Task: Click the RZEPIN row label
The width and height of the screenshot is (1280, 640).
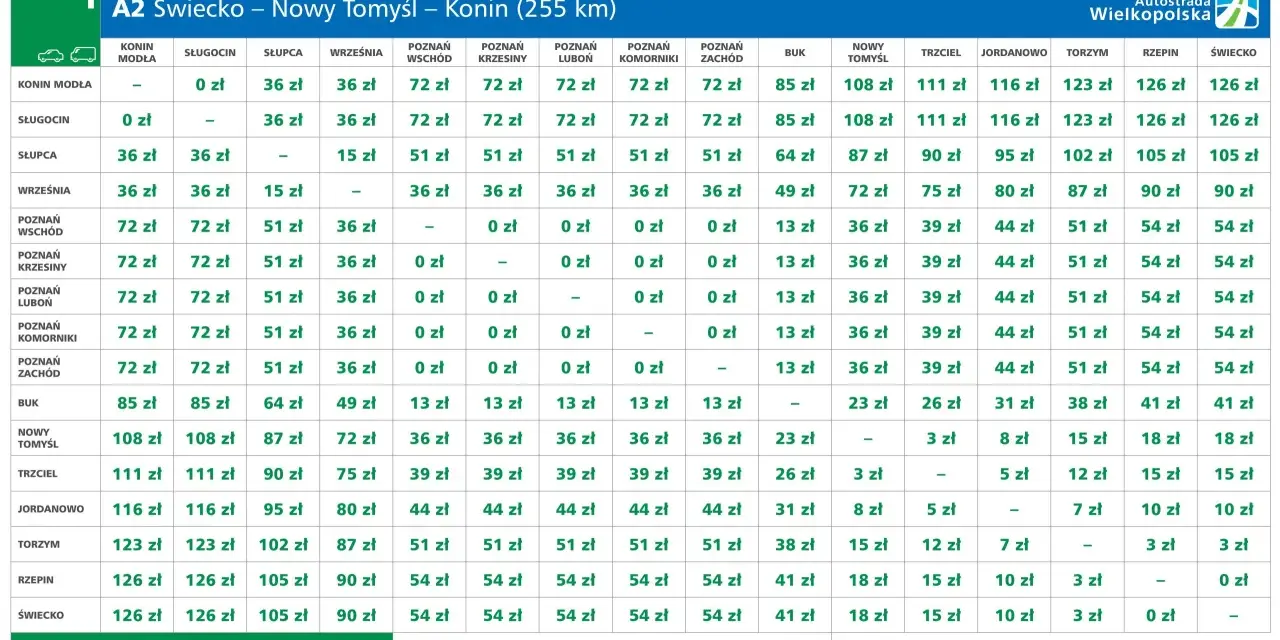Action: (x=37, y=579)
